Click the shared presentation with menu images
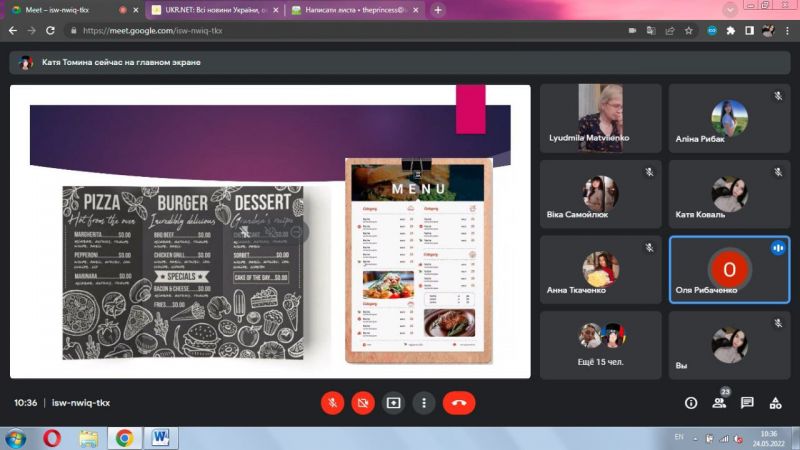This screenshot has height=450, width=800. [x=270, y=232]
